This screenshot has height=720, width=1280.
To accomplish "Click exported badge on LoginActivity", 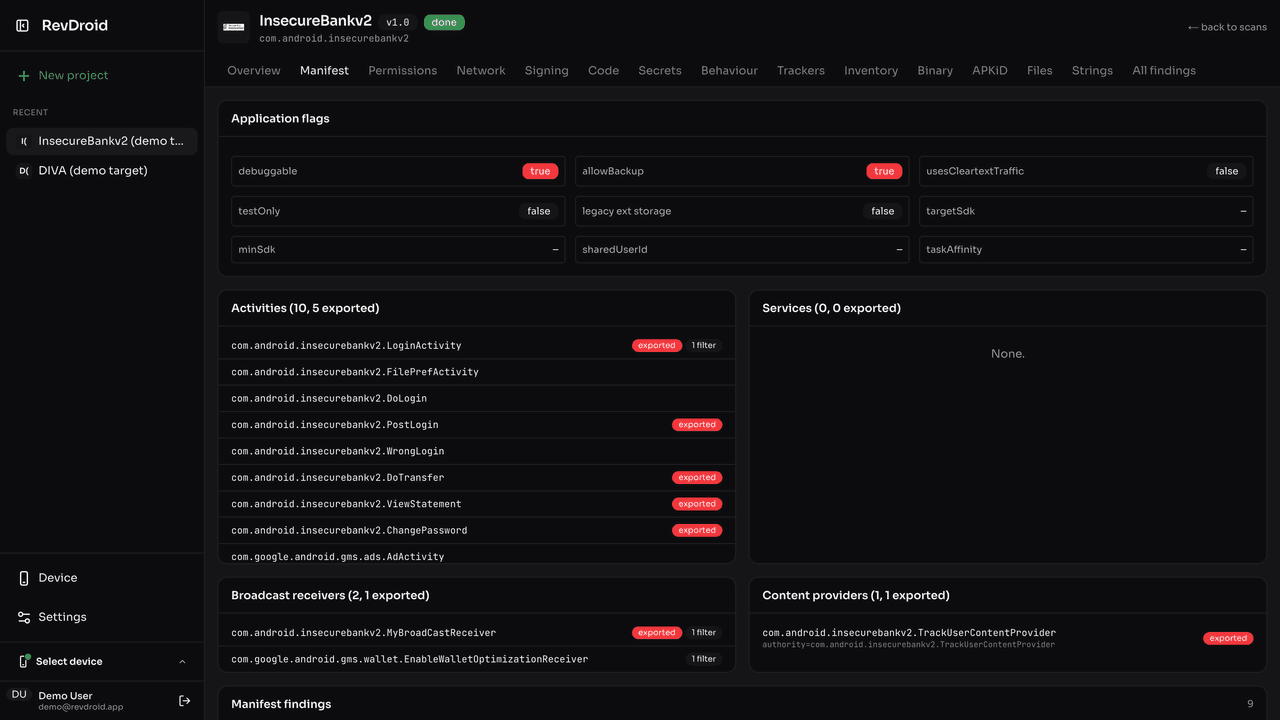I will [x=657, y=346].
